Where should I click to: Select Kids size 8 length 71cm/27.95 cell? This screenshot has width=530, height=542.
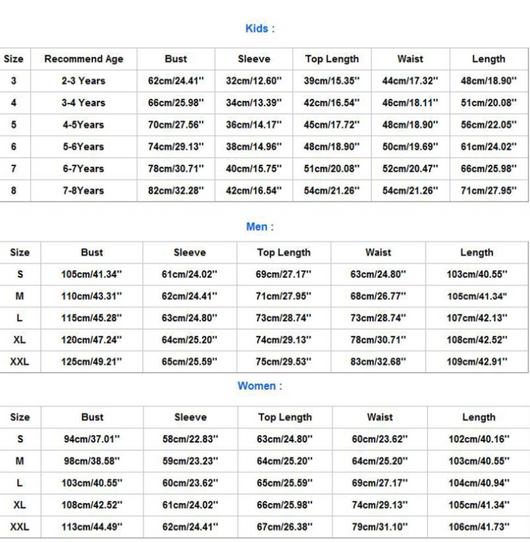pos(489,190)
